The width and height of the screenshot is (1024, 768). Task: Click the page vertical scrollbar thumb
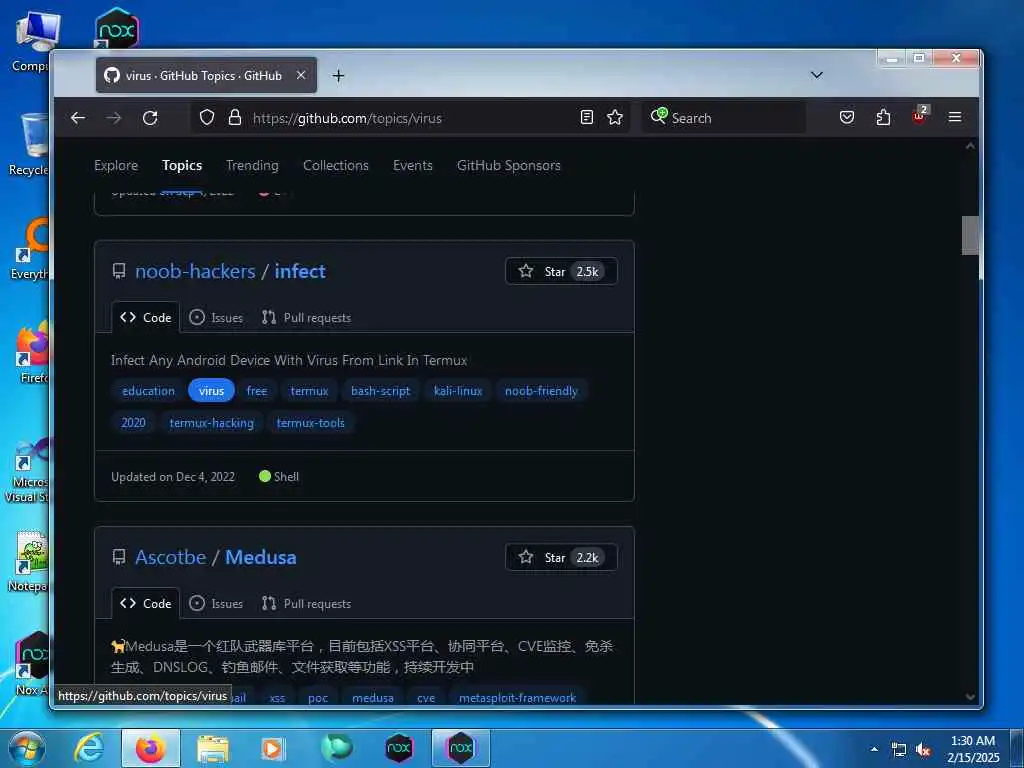(x=970, y=235)
